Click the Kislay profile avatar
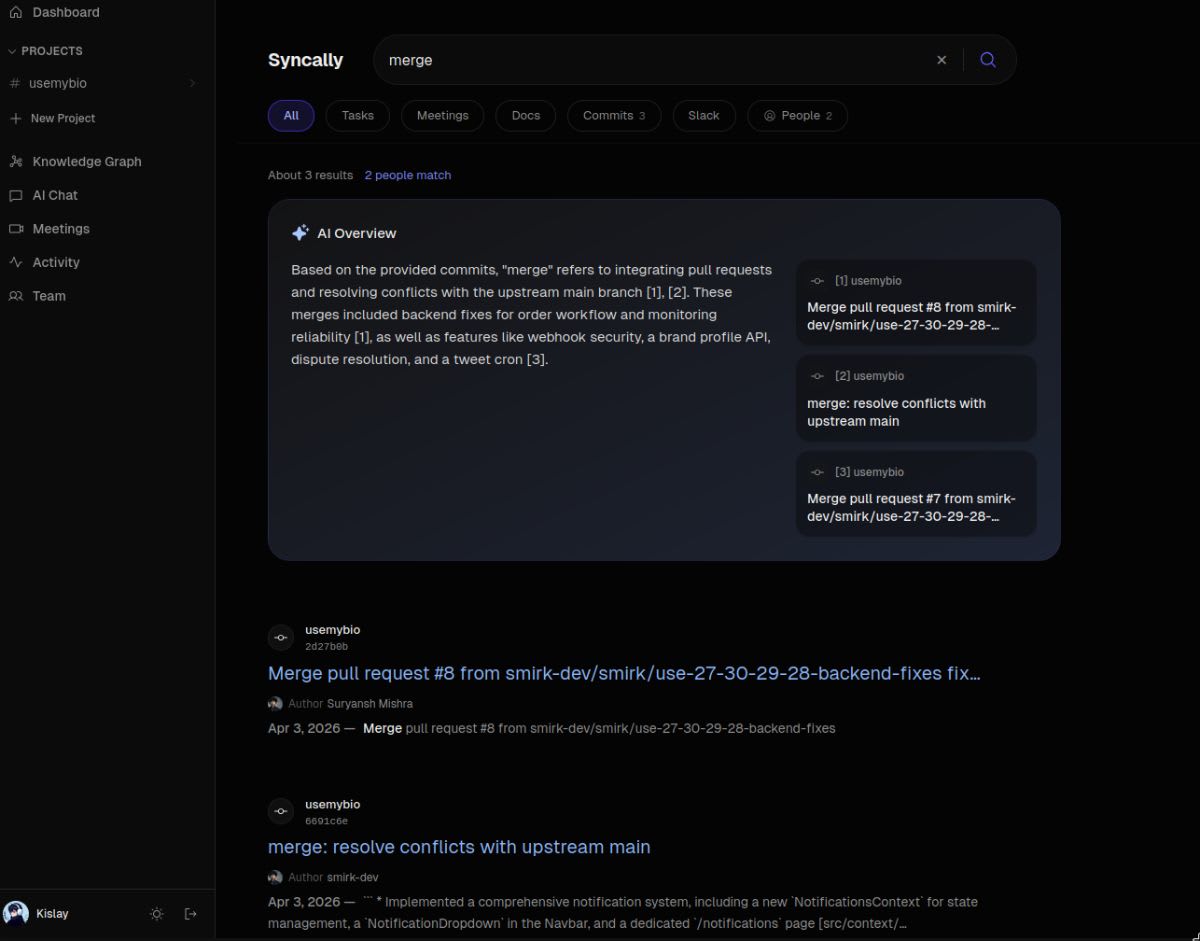The image size is (1200, 941). (x=16, y=913)
